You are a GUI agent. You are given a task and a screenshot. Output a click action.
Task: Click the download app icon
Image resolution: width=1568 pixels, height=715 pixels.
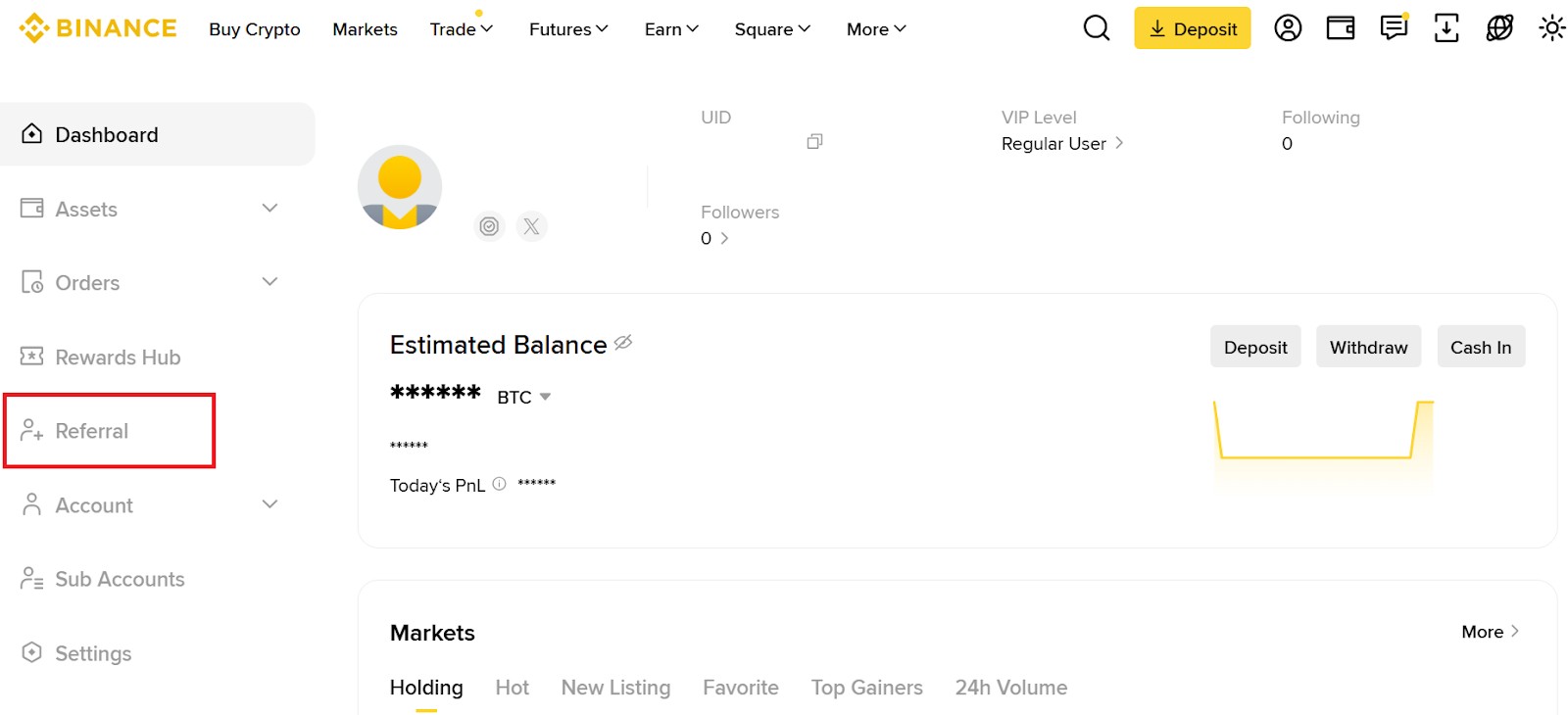coord(1446,28)
